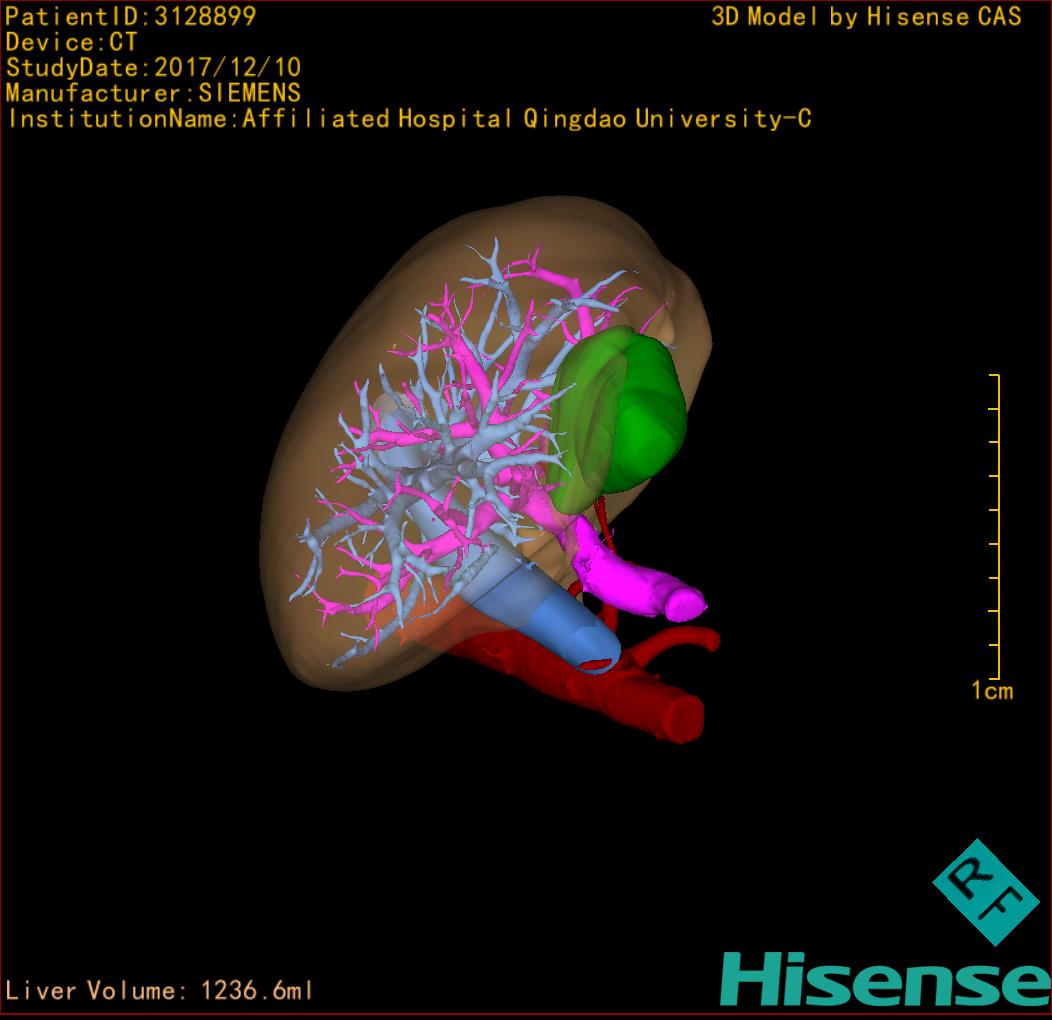Viewport: 1052px width, 1020px height.
Task: Click the open end of the blue vena cava
Action: click(598, 662)
